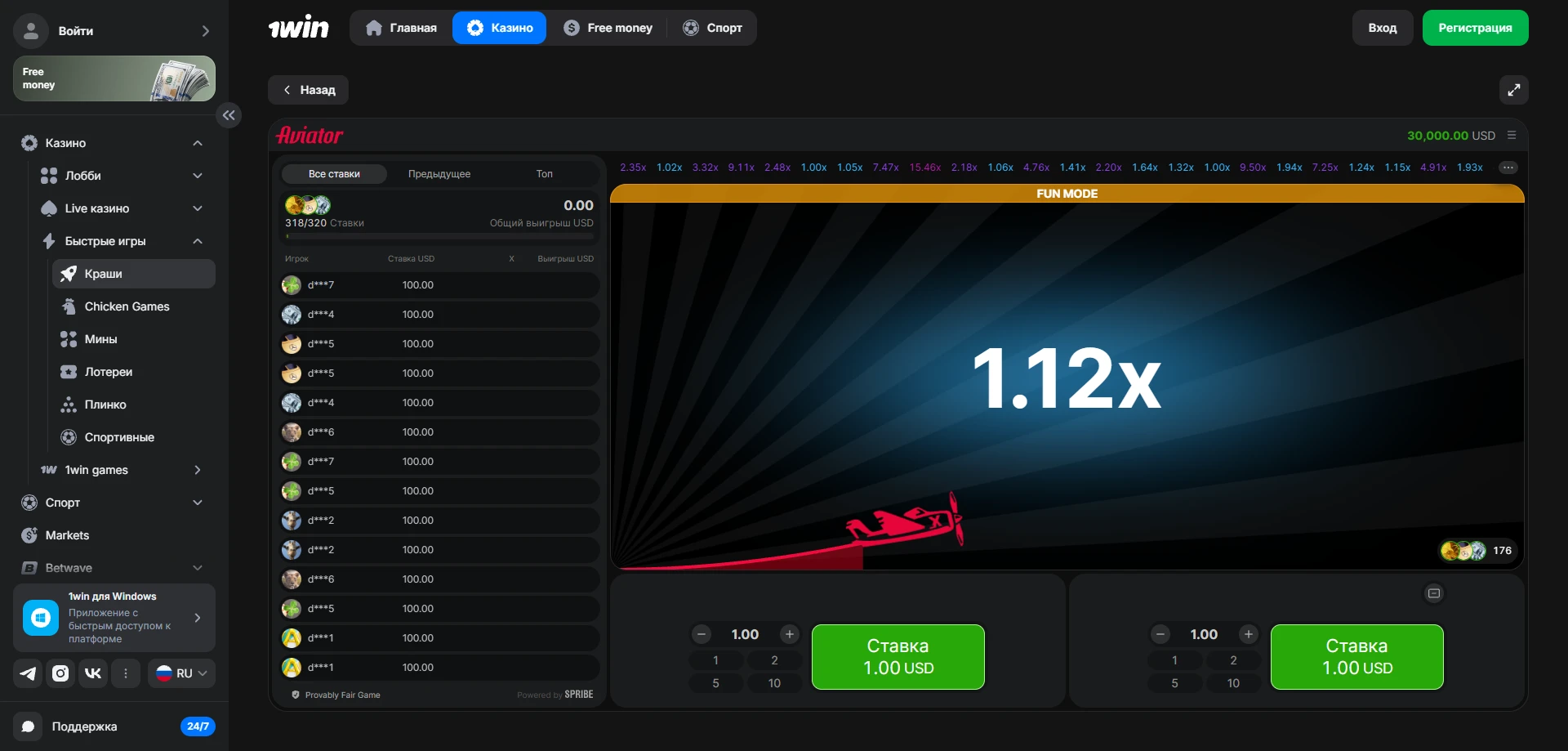The image size is (1568, 751).
Task: Click the 24/7 support badge
Action: [x=198, y=726]
